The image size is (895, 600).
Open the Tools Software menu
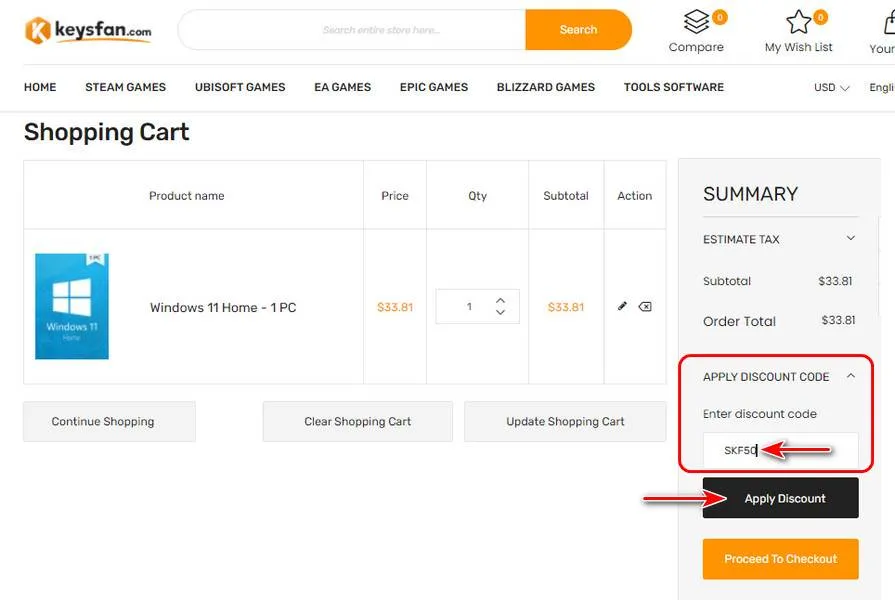673,87
